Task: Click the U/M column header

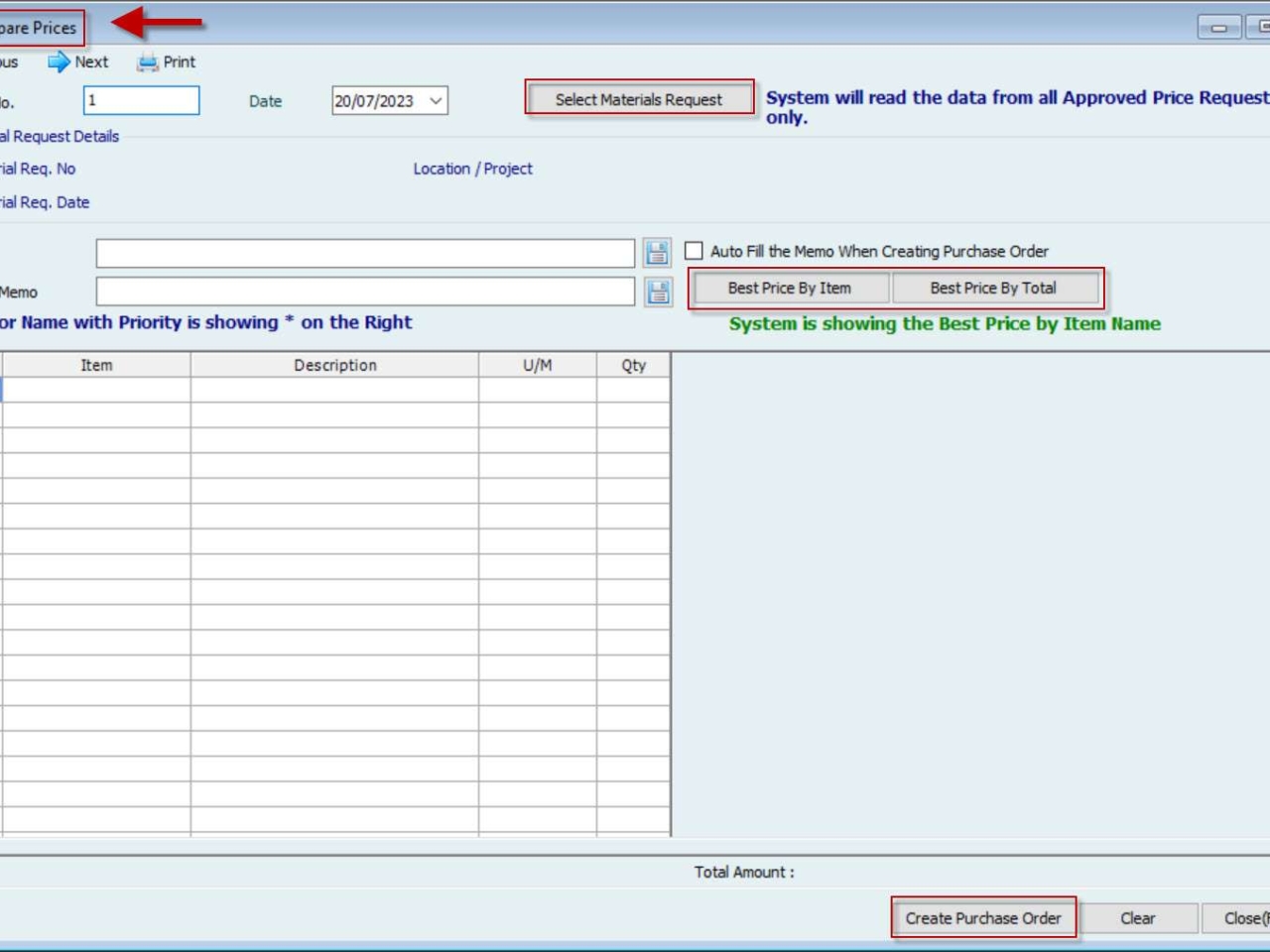Action: pos(538,365)
